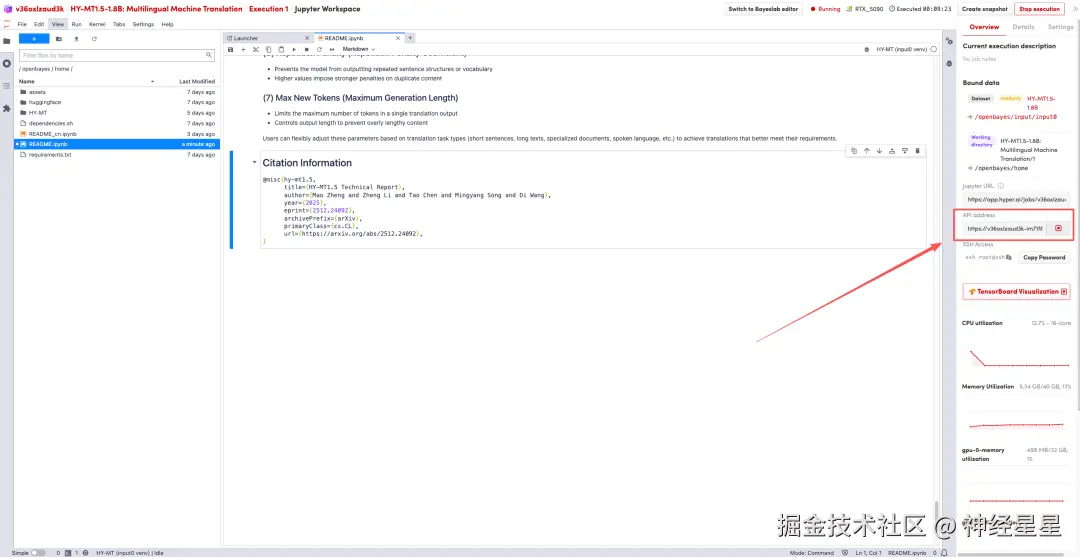Open the API address in a new tab

[x=1059, y=229]
